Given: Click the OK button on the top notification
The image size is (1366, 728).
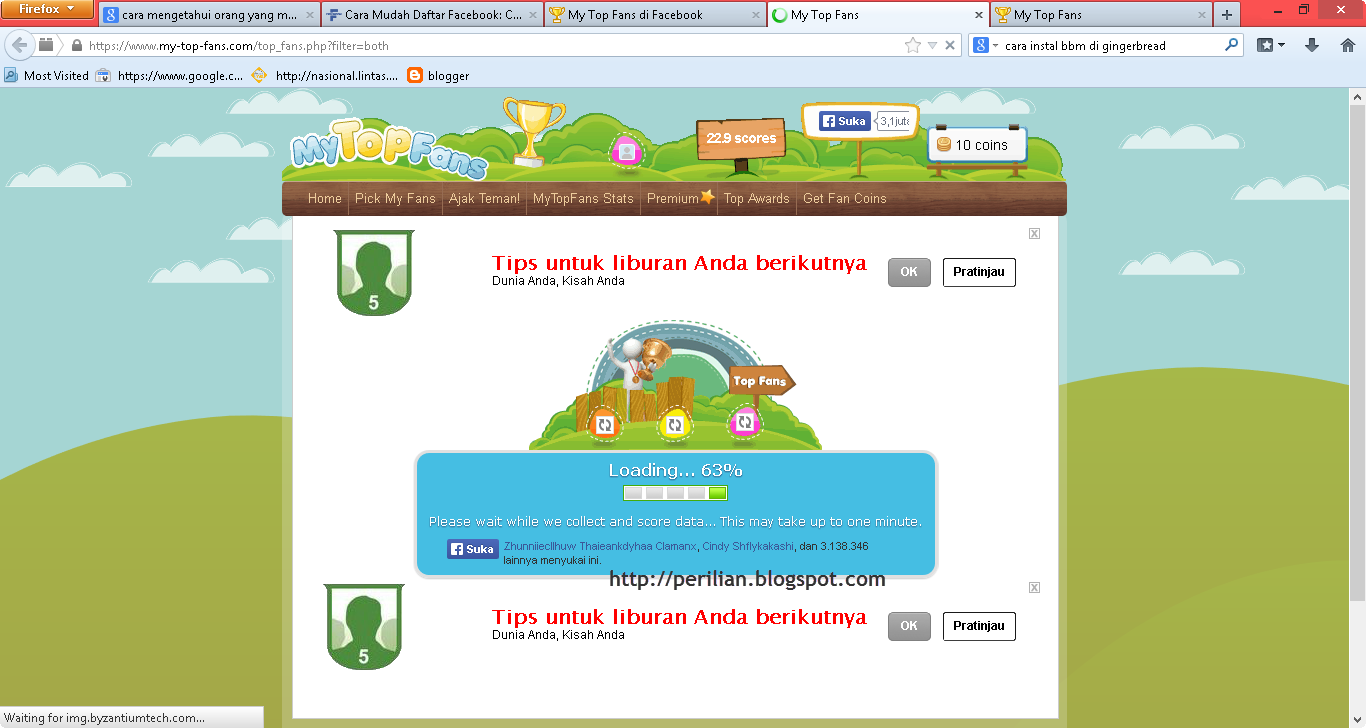Looking at the screenshot, I should 908,272.
